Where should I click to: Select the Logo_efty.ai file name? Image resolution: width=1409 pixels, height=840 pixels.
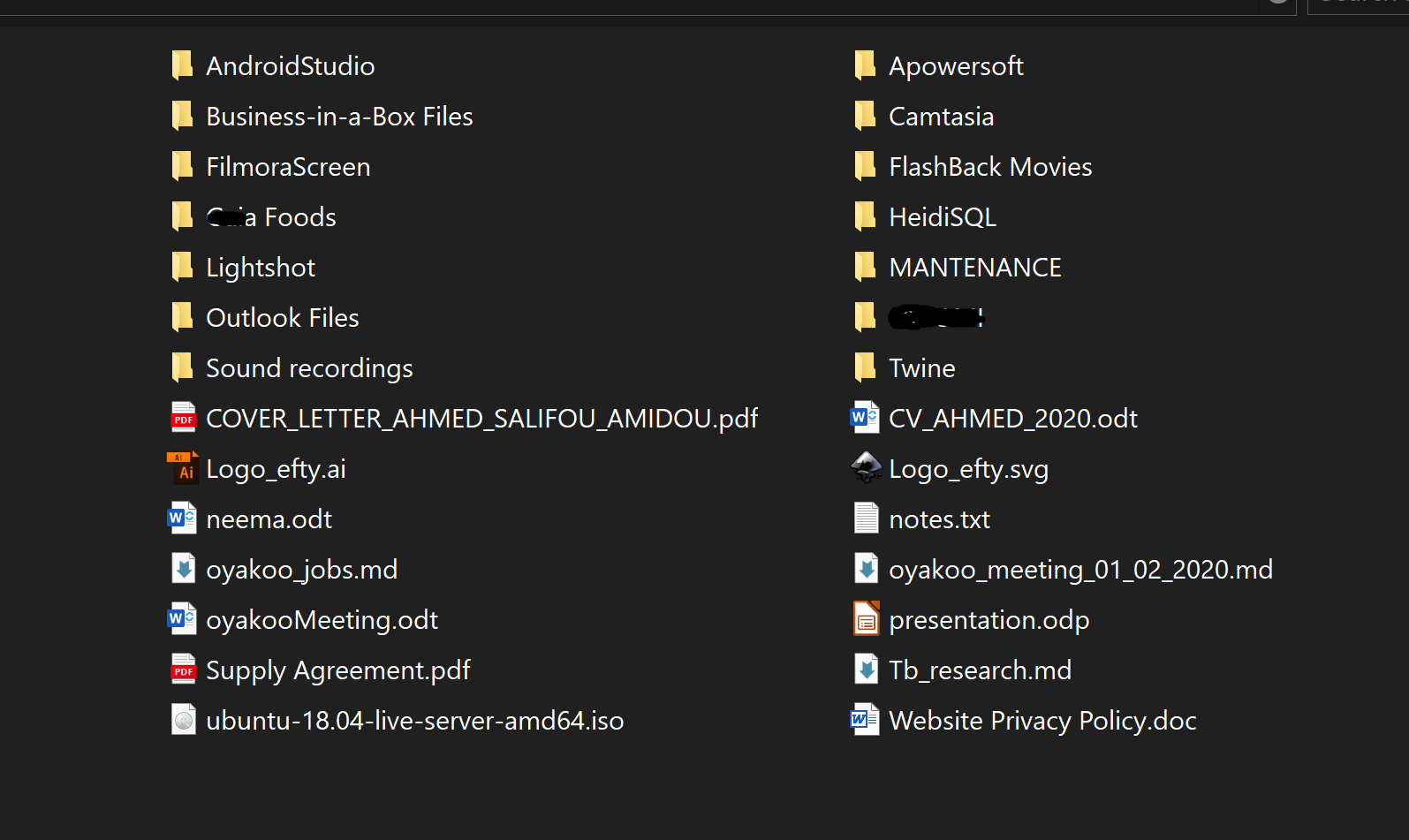tap(276, 469)
